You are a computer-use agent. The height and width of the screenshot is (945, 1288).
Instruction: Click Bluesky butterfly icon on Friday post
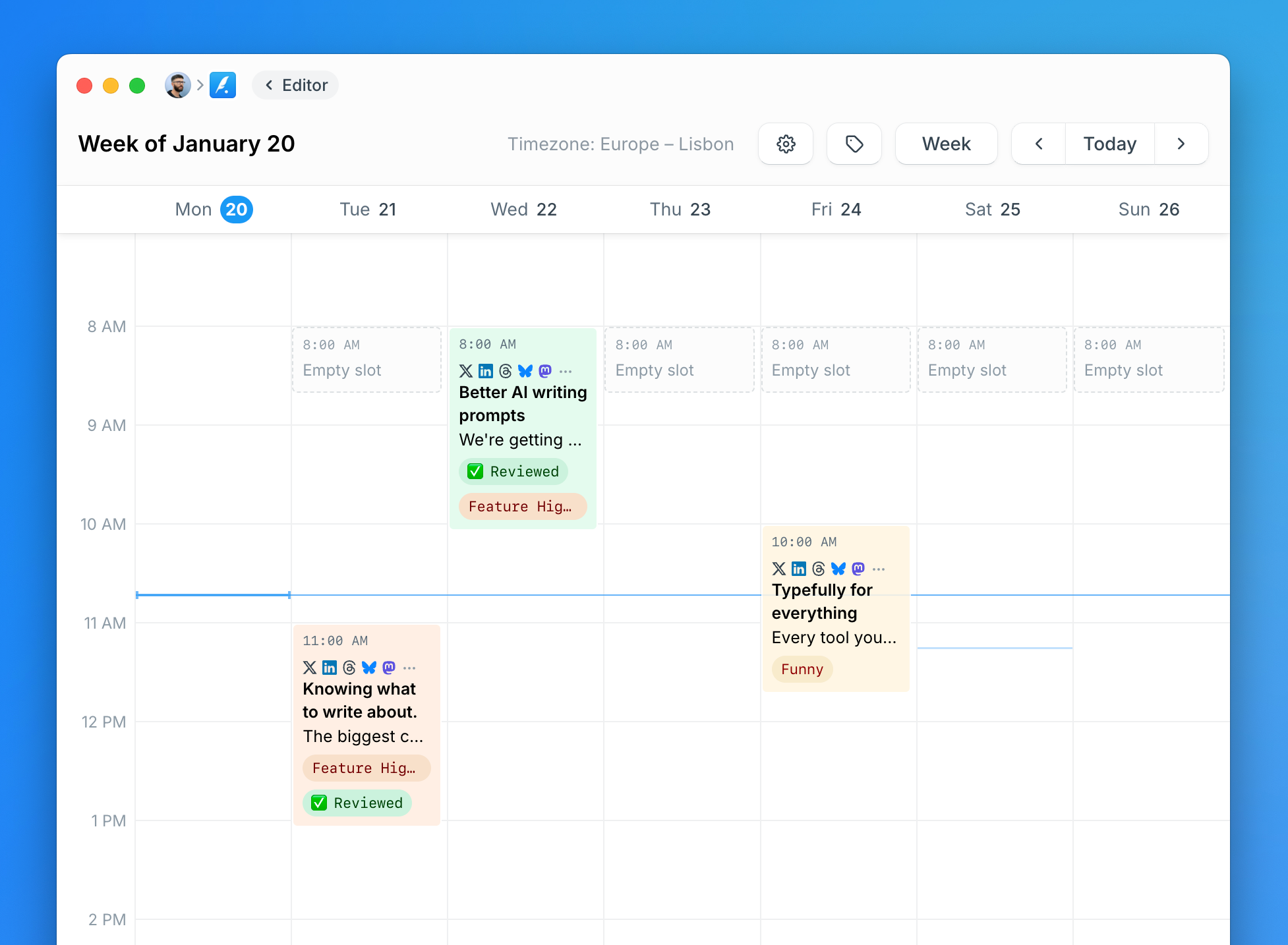[838, 569]
